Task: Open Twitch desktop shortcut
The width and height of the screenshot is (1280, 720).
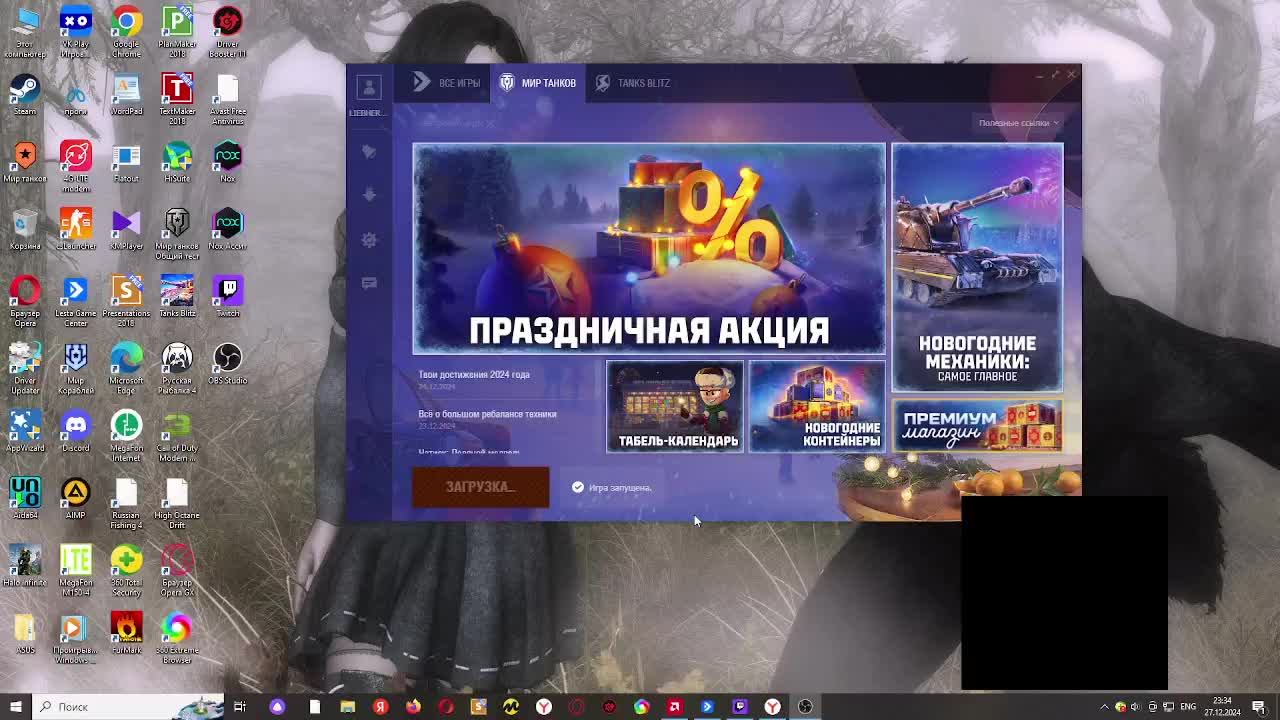Action: 228,296
